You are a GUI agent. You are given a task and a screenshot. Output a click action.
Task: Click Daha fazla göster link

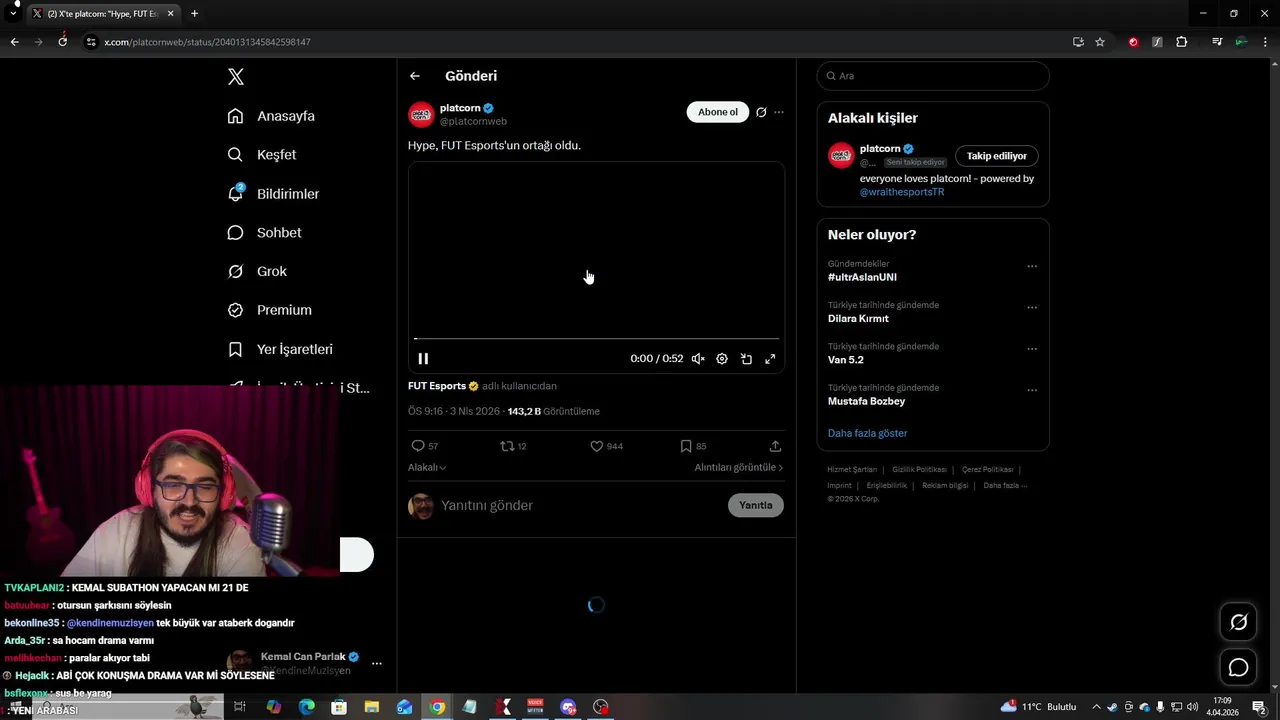[868, 433]
